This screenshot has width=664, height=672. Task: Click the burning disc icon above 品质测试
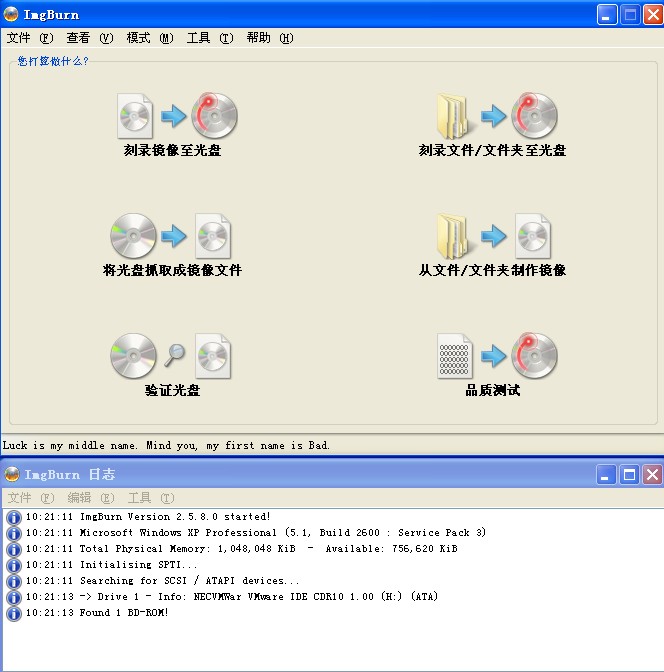point(534,355)
